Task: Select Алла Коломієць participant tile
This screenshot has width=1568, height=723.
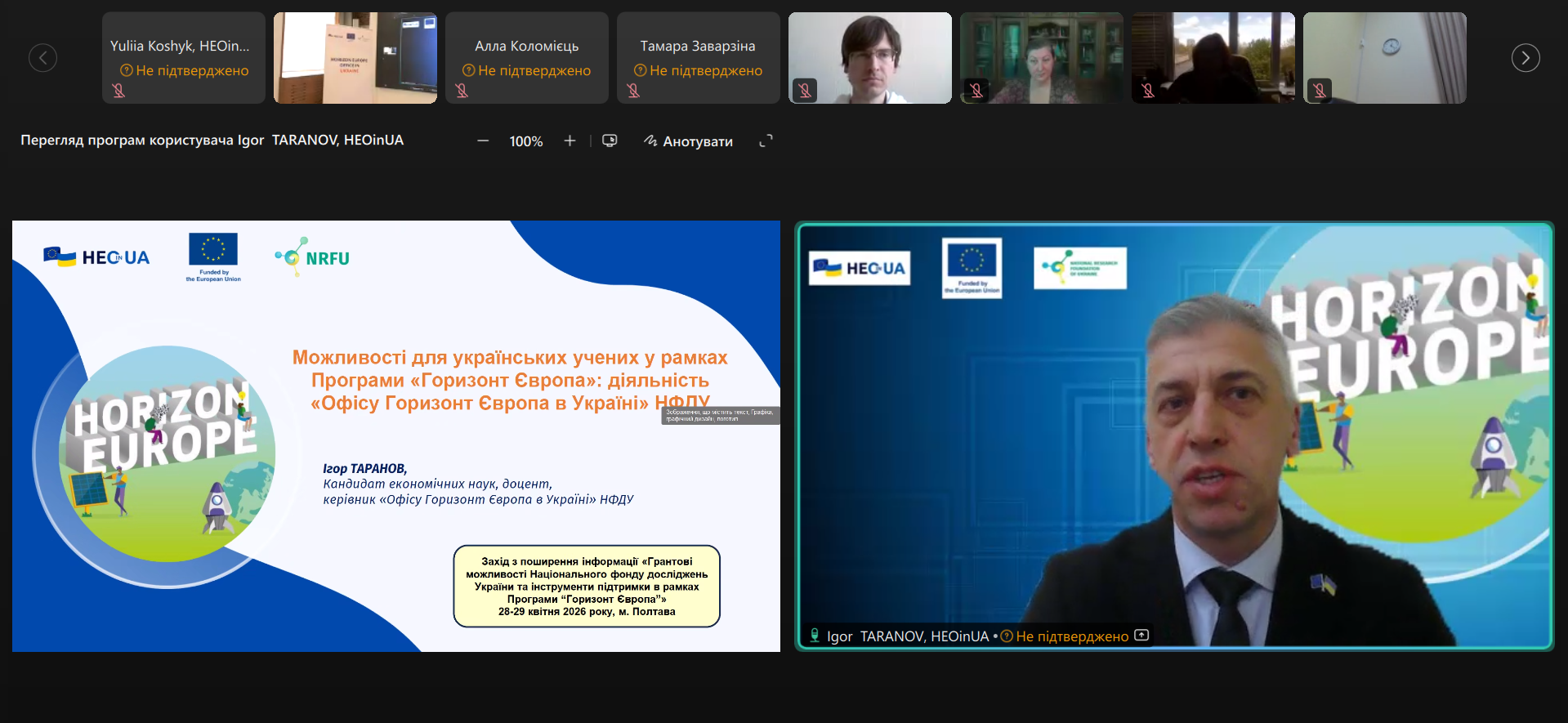Action: tap(526, 49)
